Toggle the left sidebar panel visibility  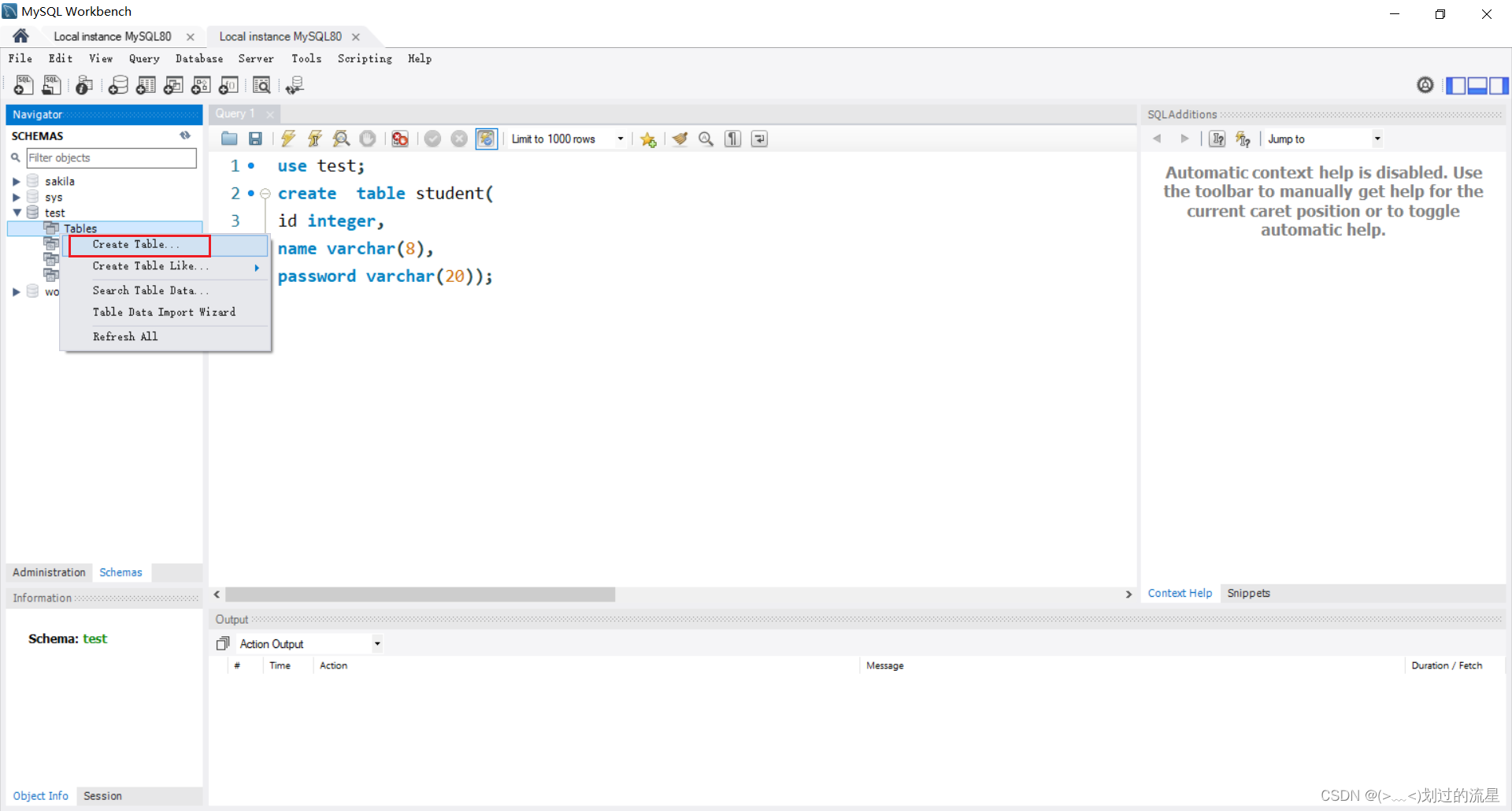1456,85
